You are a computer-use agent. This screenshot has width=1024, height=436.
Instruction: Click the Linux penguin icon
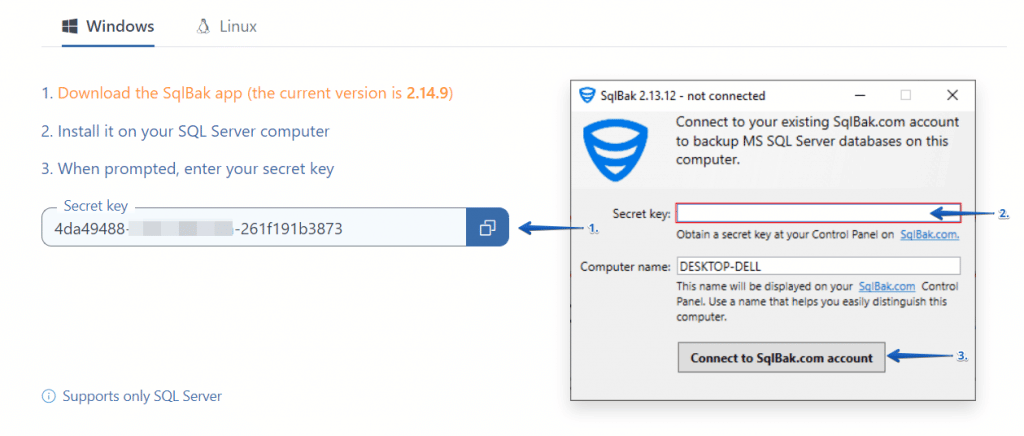(x=203, y=27)
